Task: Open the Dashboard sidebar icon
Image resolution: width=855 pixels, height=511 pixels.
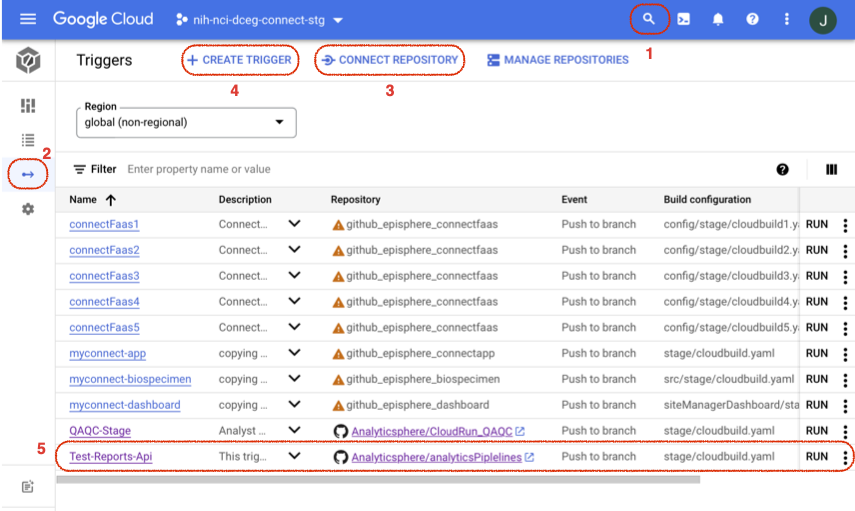Action: pos(28,105)
